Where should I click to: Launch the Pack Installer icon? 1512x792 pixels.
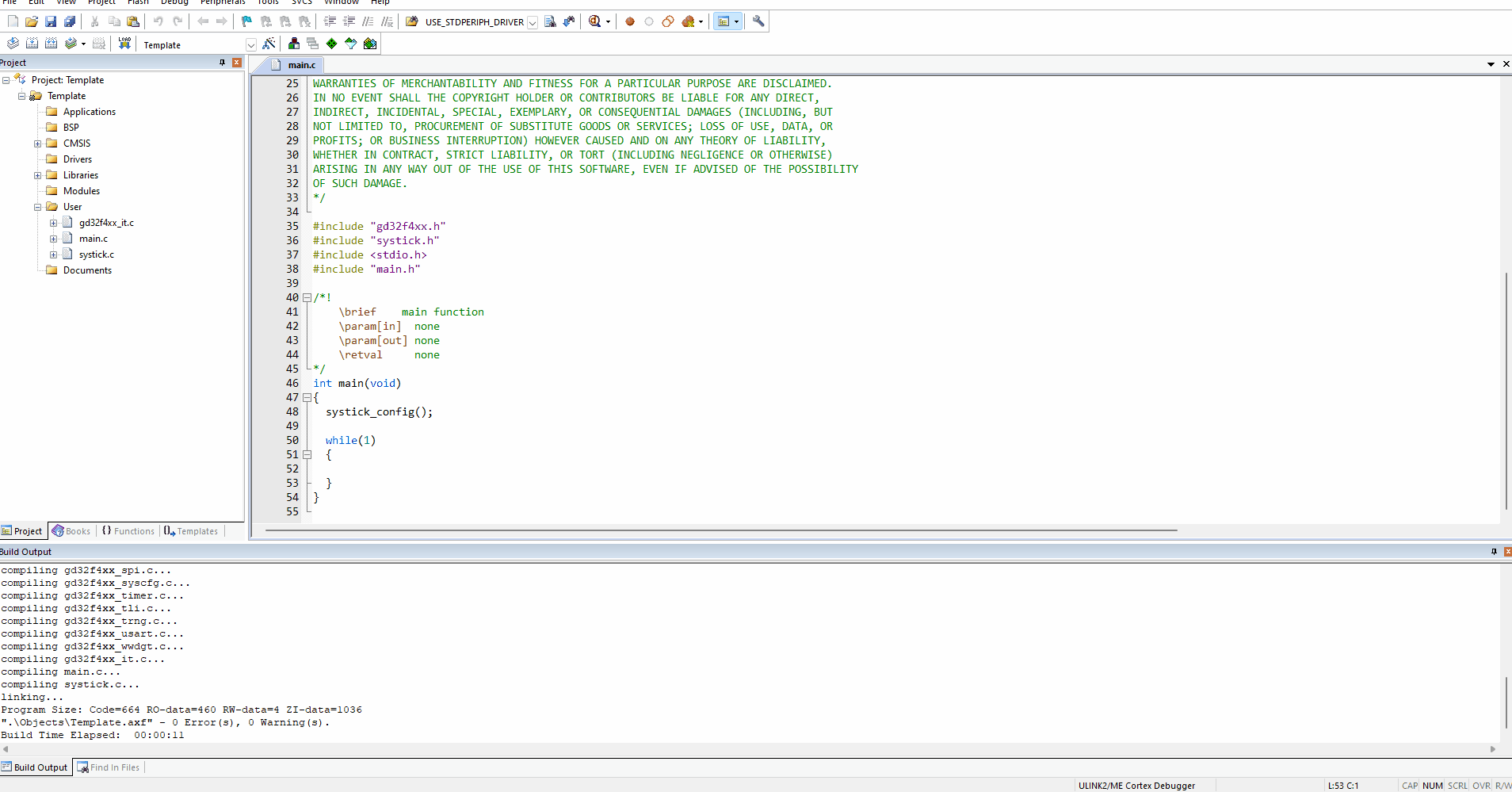(370, 44)
